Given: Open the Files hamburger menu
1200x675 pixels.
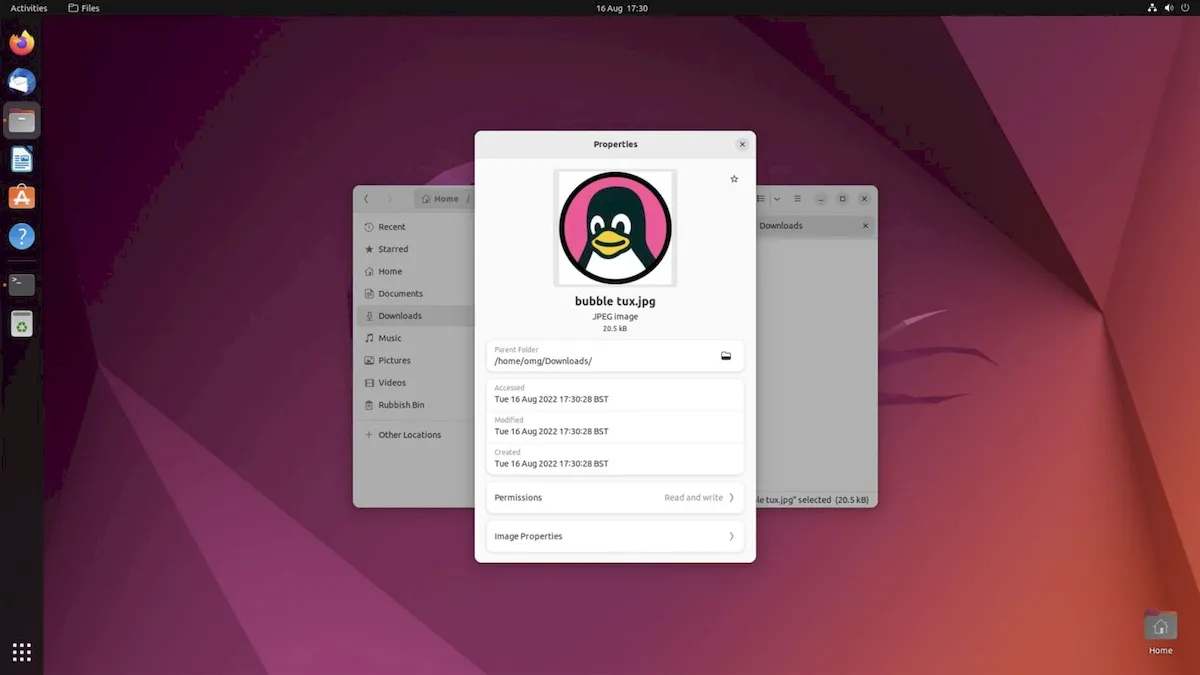Looking at the screenshot, I should coord(797,199).
